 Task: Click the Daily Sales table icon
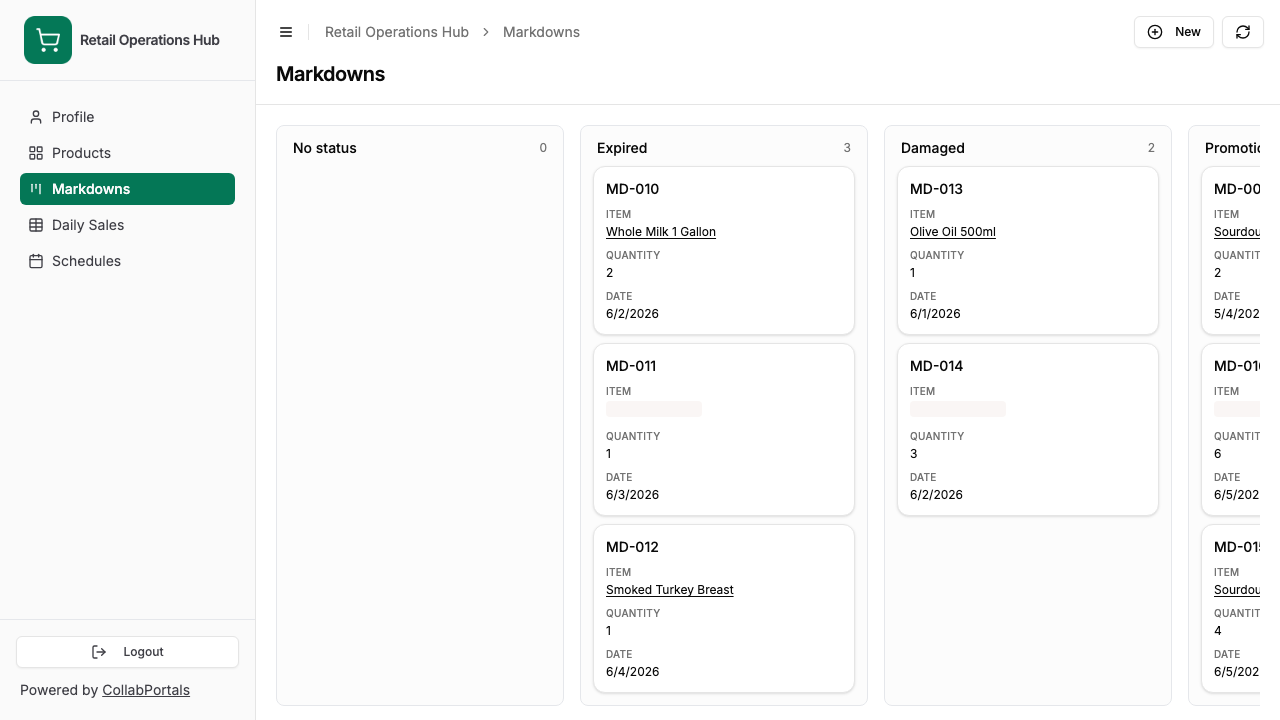(36, 225)
